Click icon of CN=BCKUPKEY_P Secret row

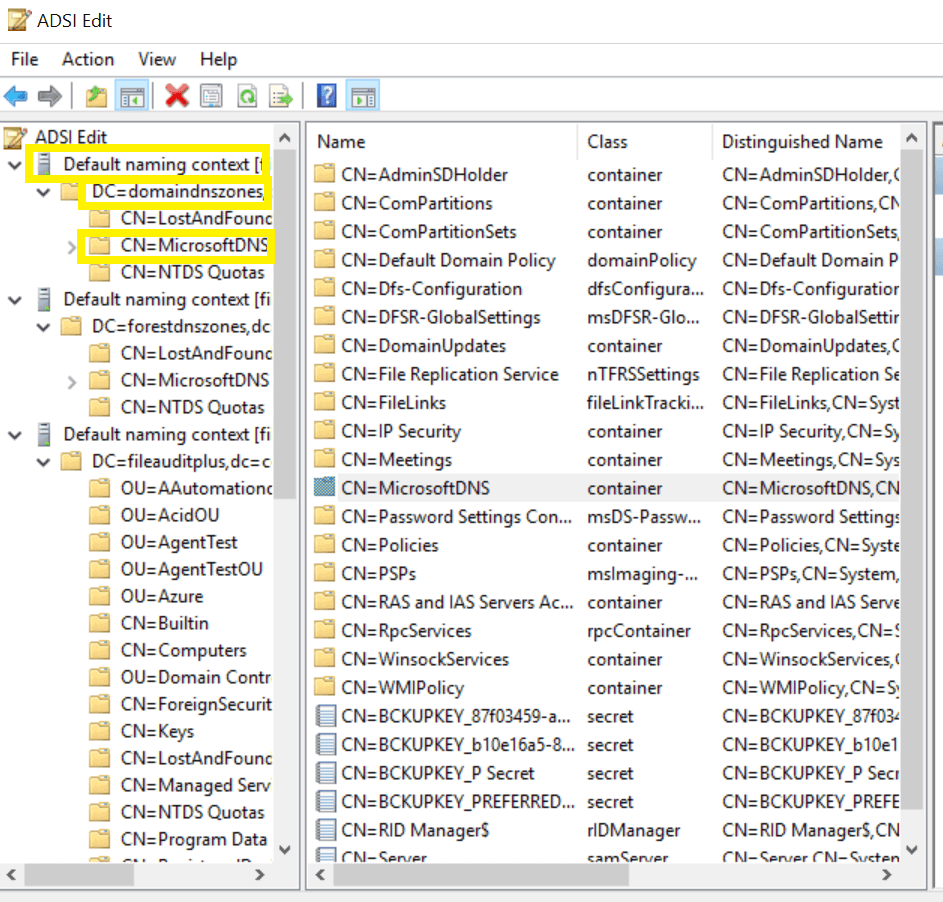click(x=325, y=773)
